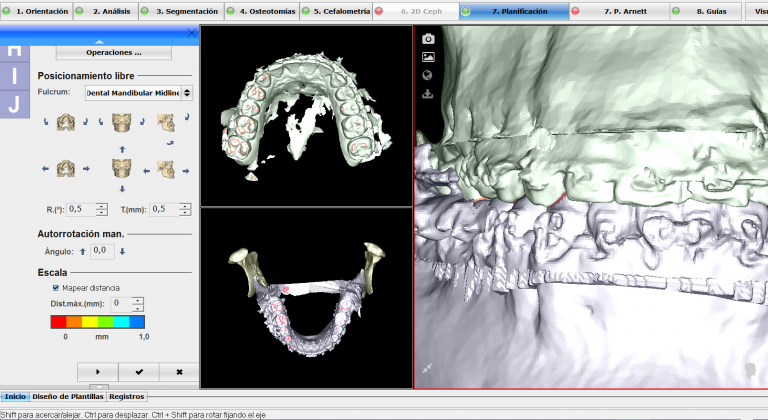Image resolution: width=768 pixels, height=420 pixels.
Task: Open the 7. P. Arnett tab
Action: [620, 11]
